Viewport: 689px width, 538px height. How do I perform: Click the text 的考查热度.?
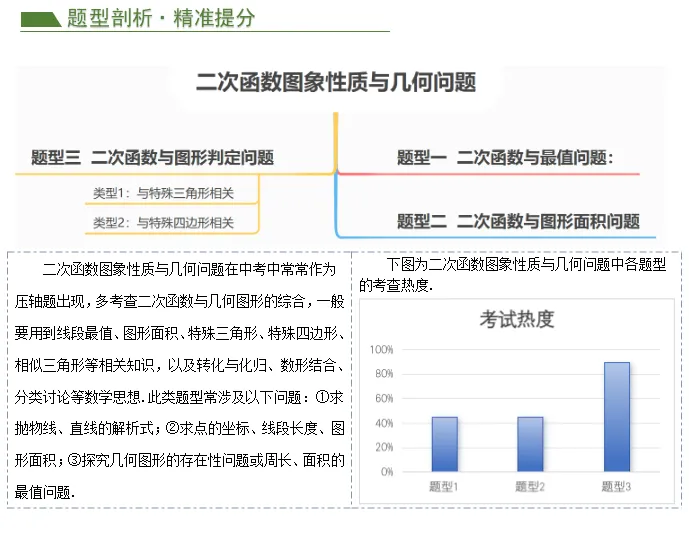pyautogui.click(x=396, y=286)
